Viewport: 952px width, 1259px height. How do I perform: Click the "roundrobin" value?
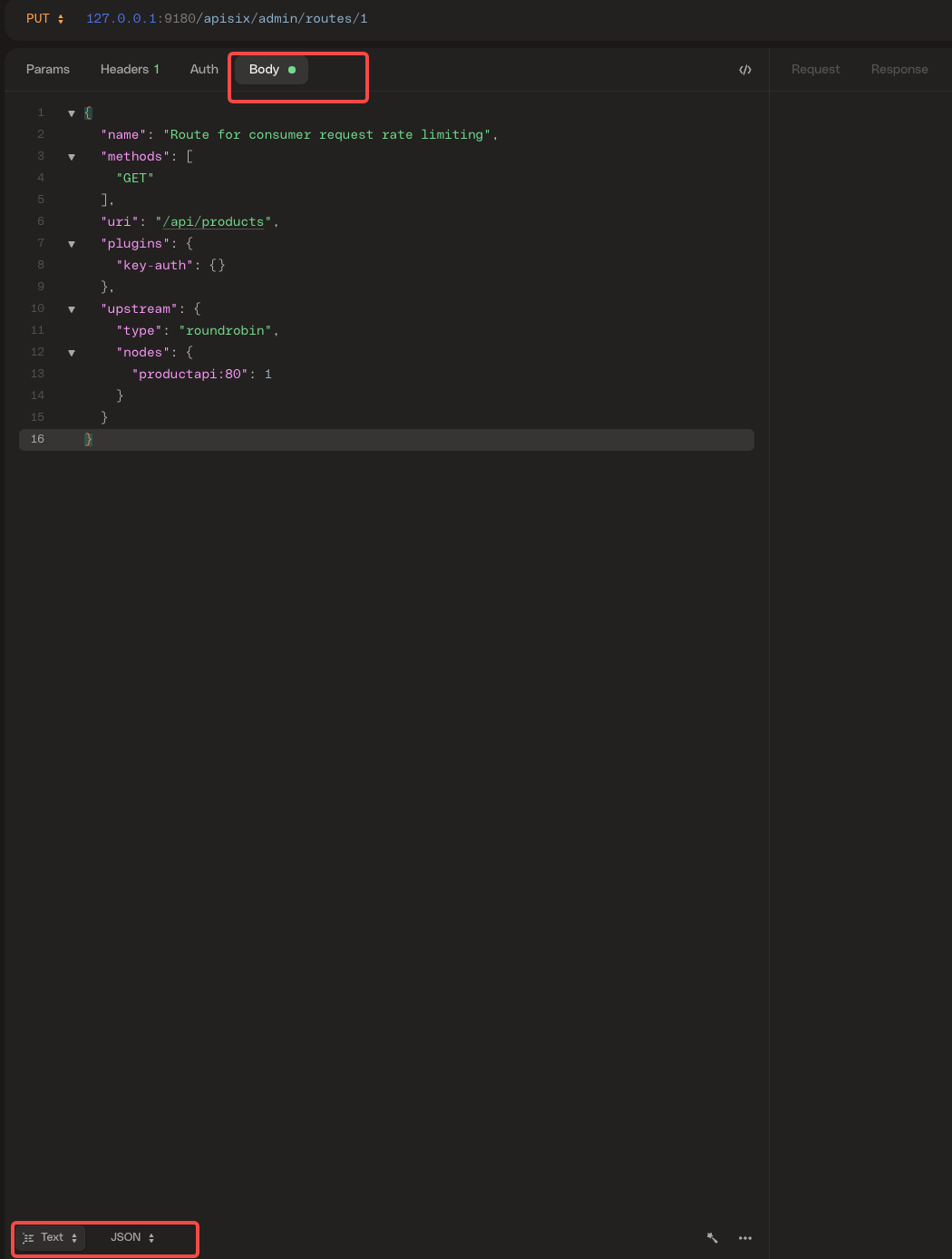(226, 331)
